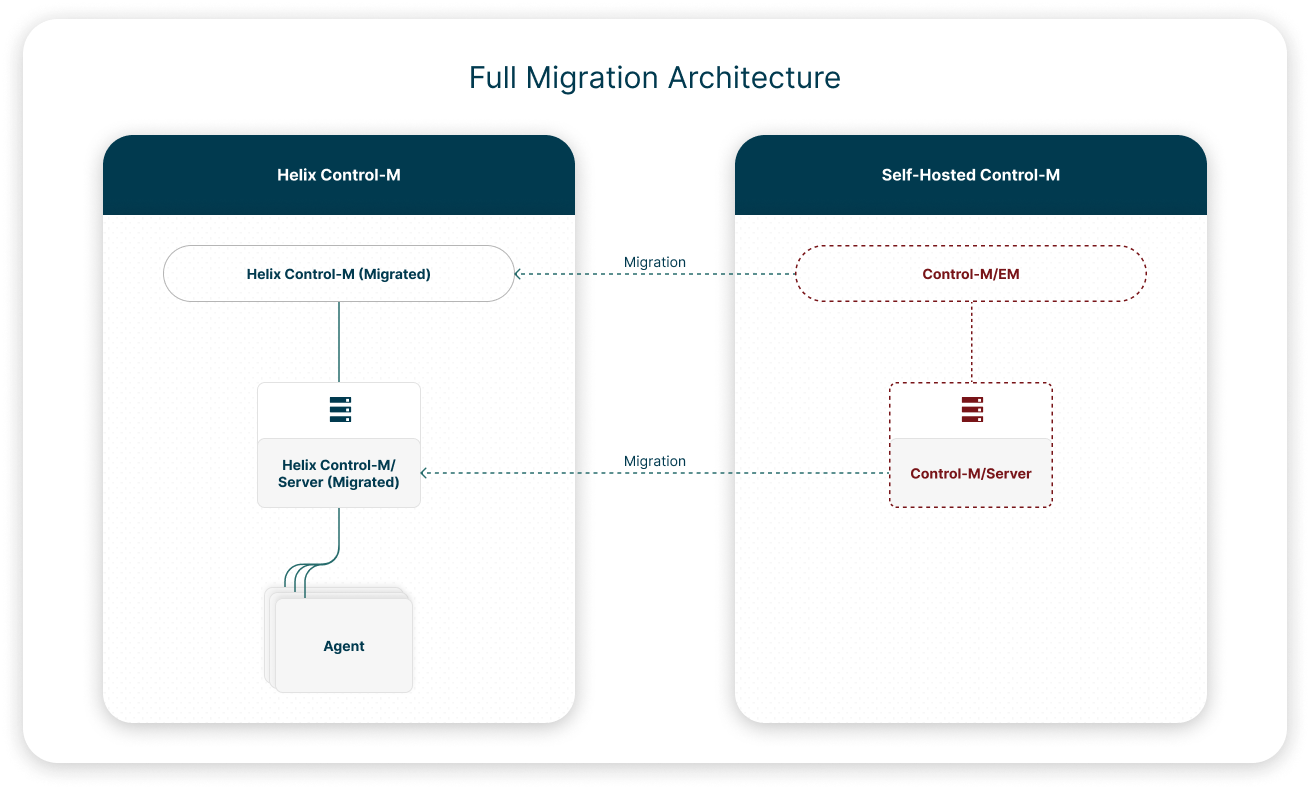The height and width of the screenshot is (790, 1310).
Task: Click the Helix Control-M panel header
Action: pyautogui.click(x=338, y=175)
